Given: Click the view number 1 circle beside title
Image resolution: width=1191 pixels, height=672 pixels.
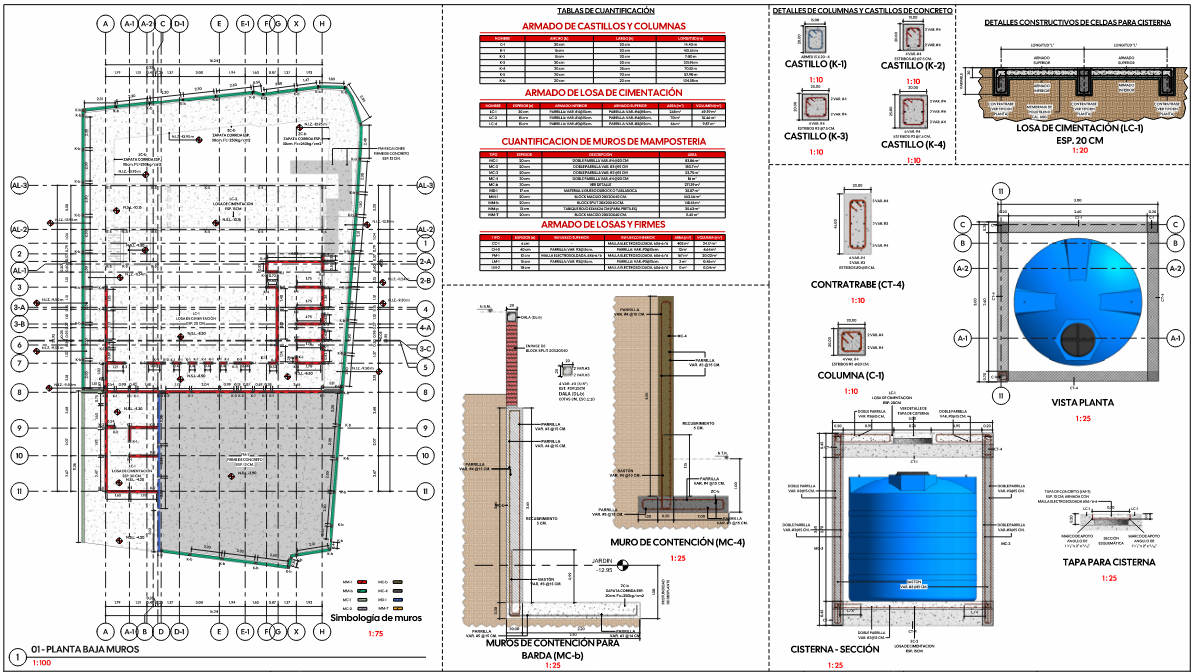Looking at the screenshot, I should (16, 657).
